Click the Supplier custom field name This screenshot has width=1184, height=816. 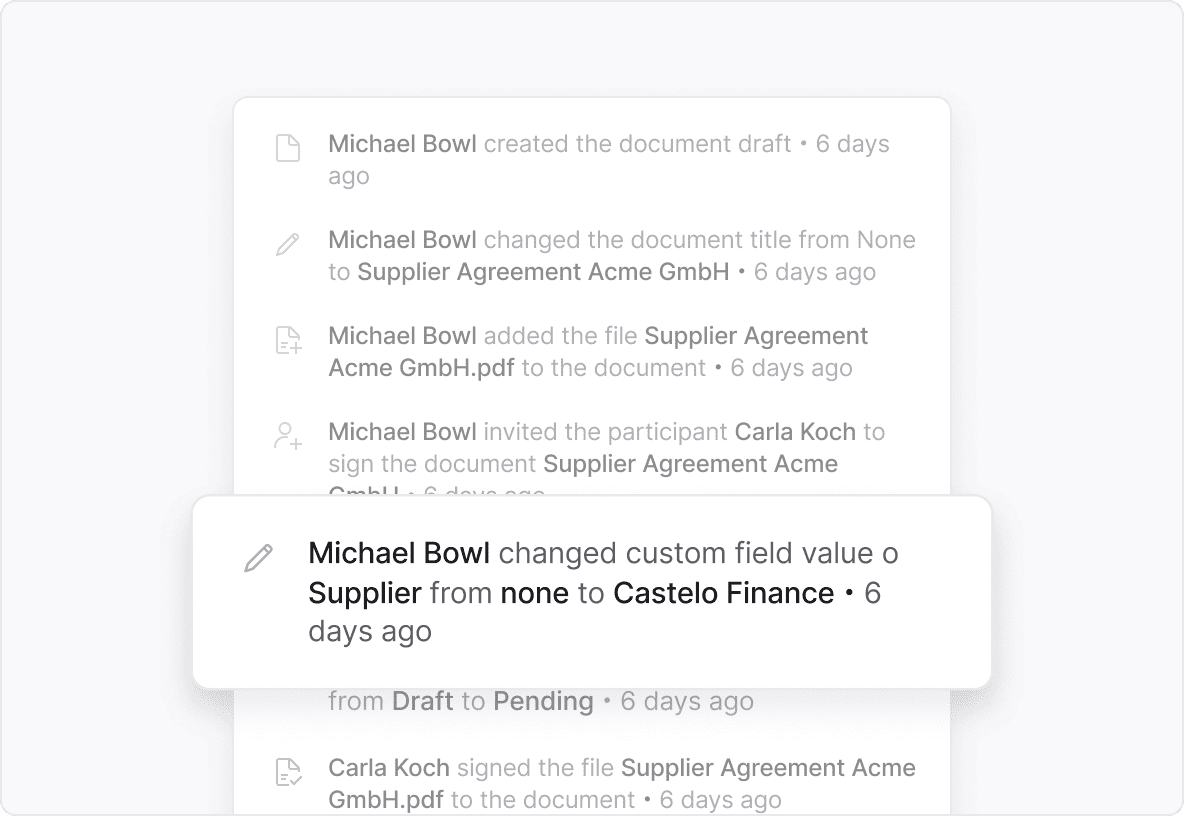(365, 593)
